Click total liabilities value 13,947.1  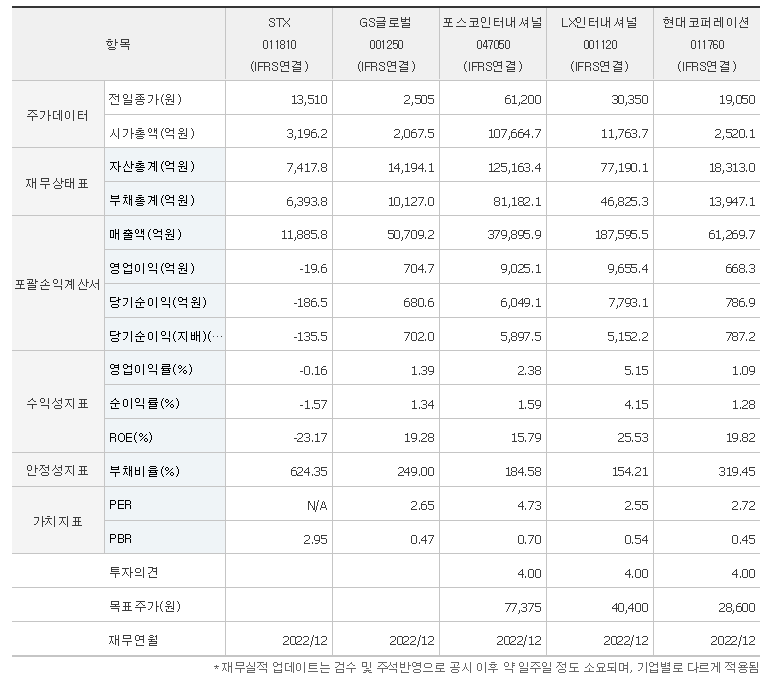732,201
